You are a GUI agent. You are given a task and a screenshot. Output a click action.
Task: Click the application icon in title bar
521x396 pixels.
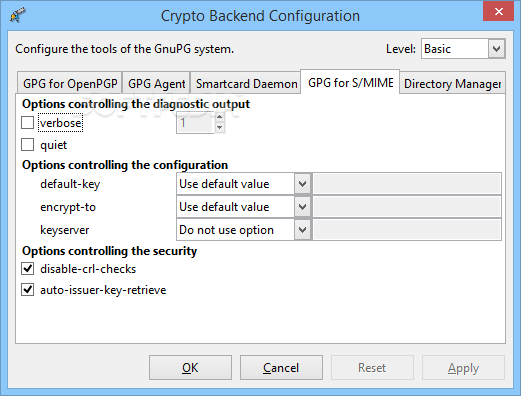click(18, 15)
